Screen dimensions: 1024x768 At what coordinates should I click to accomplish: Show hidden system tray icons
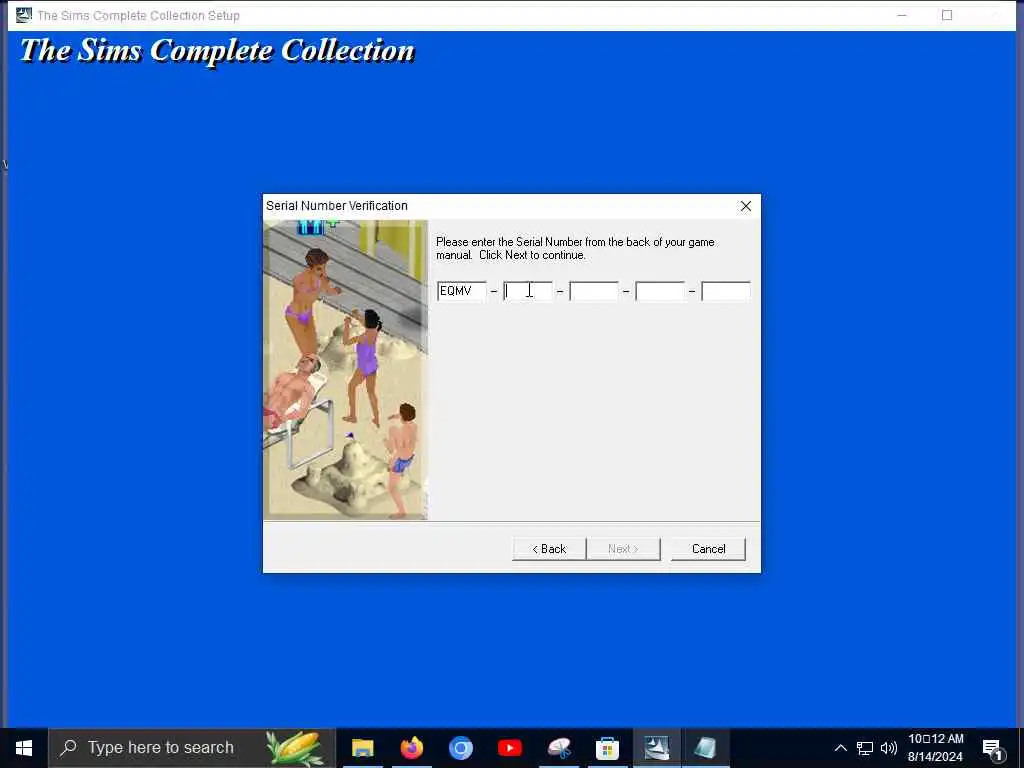click(x=840, y=748)
